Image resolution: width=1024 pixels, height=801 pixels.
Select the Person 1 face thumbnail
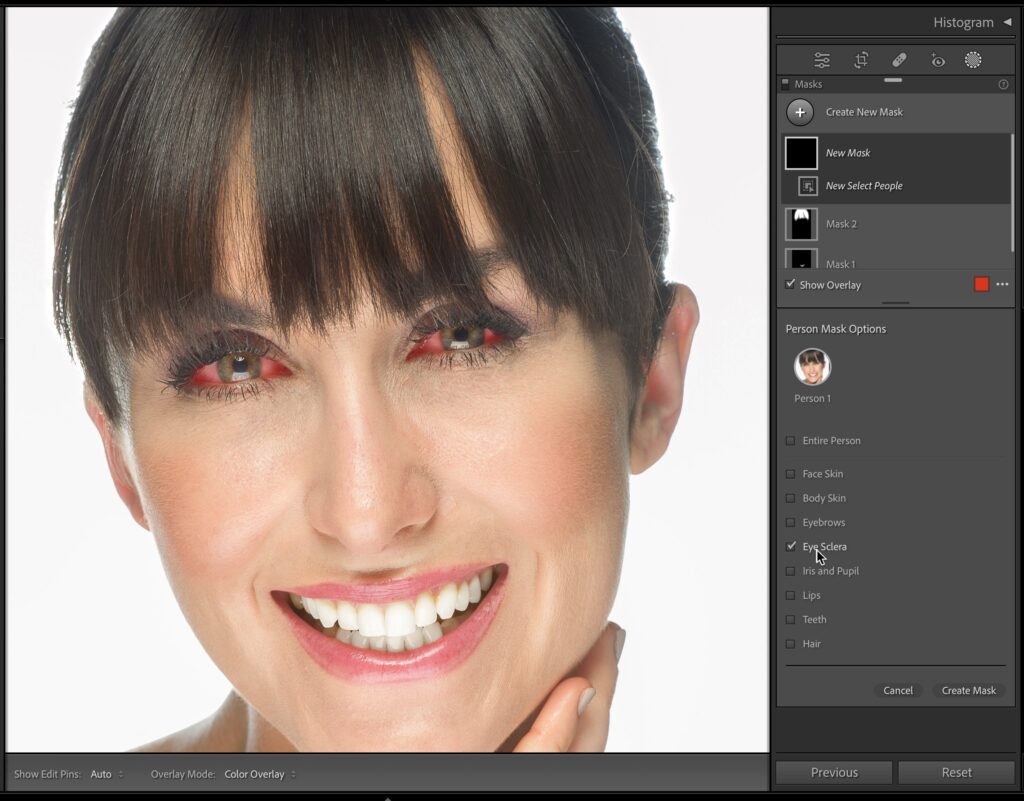click(x=812, y=367)
